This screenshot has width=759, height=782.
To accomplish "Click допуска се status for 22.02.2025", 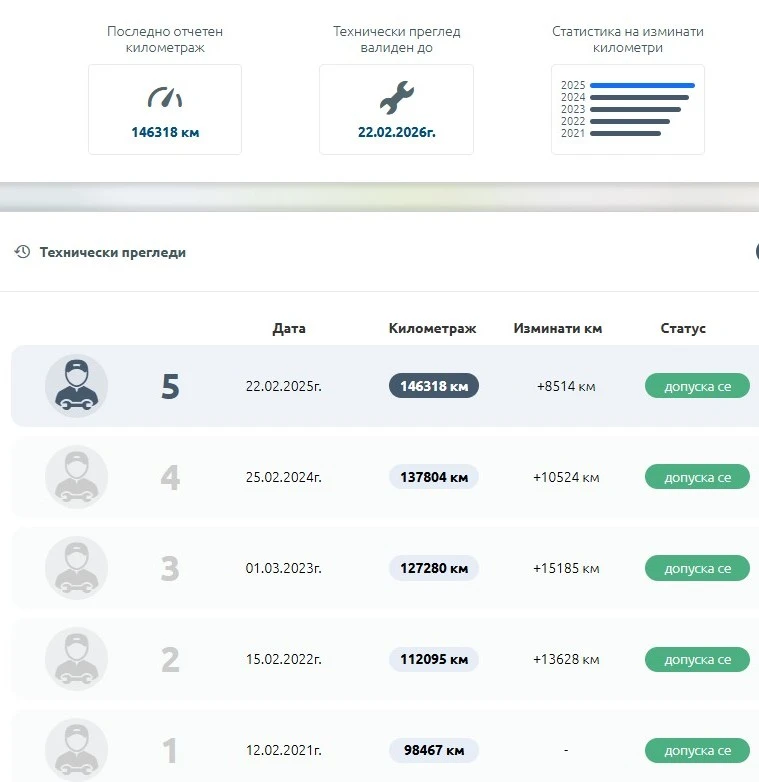I will pyautogui.click(x=697, y=386).
